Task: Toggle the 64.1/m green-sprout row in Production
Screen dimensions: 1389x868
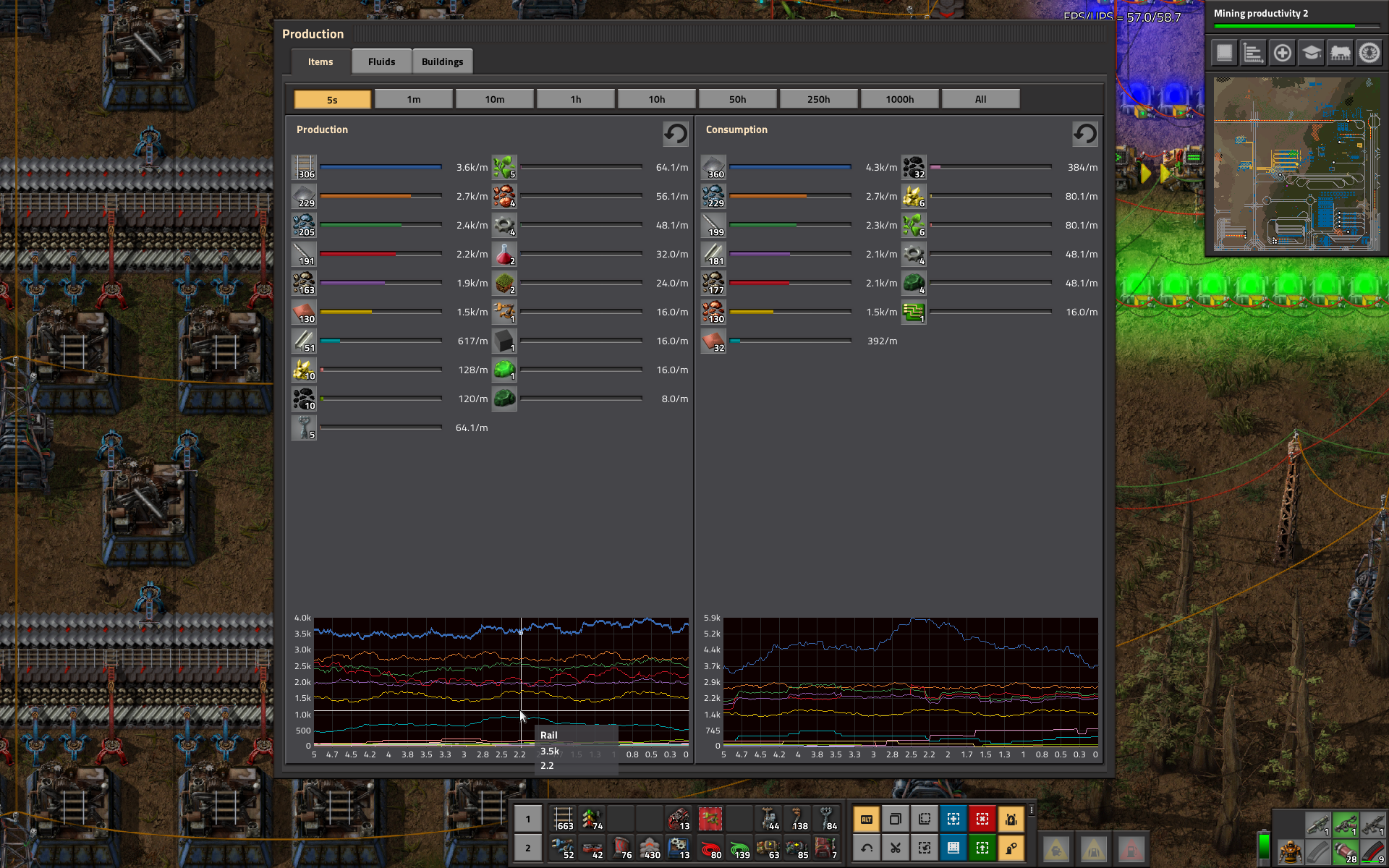Action: 591,167
